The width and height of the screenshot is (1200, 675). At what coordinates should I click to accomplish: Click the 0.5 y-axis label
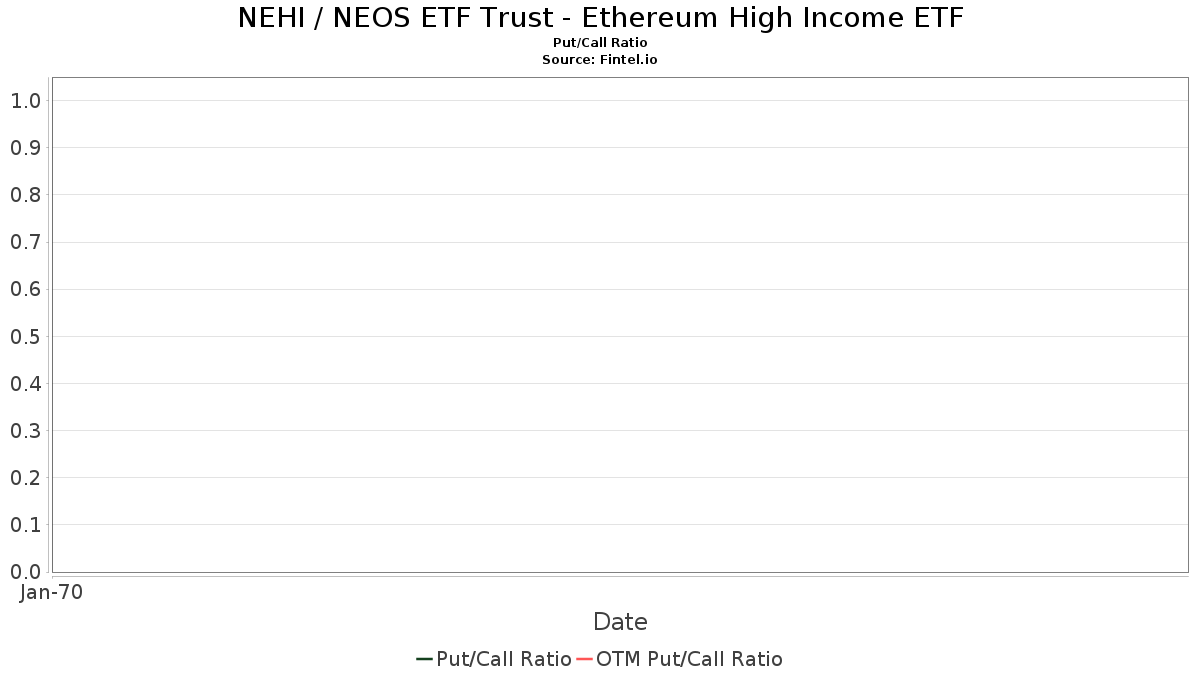click(25, 337)
